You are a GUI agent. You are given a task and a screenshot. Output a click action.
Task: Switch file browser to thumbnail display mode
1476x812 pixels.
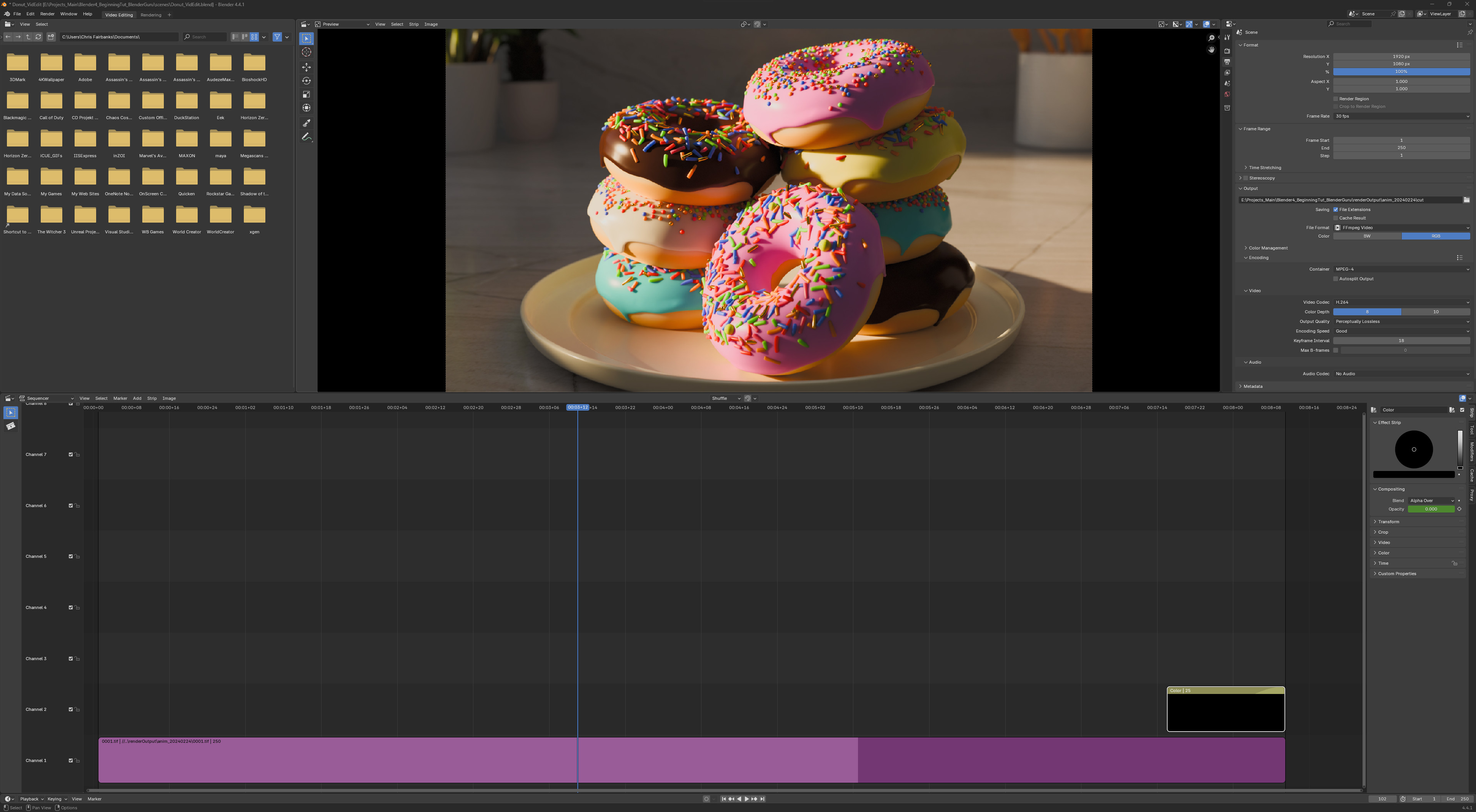tap(255, 37)
